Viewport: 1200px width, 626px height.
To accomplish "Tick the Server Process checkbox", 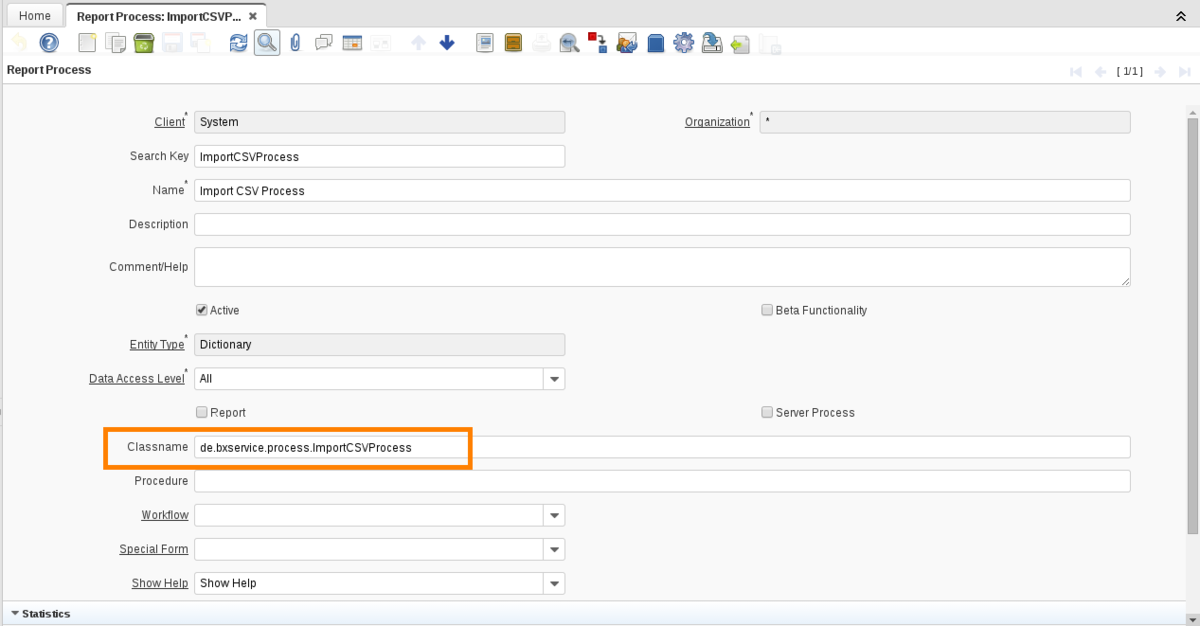I will click(x=768, y=412).
